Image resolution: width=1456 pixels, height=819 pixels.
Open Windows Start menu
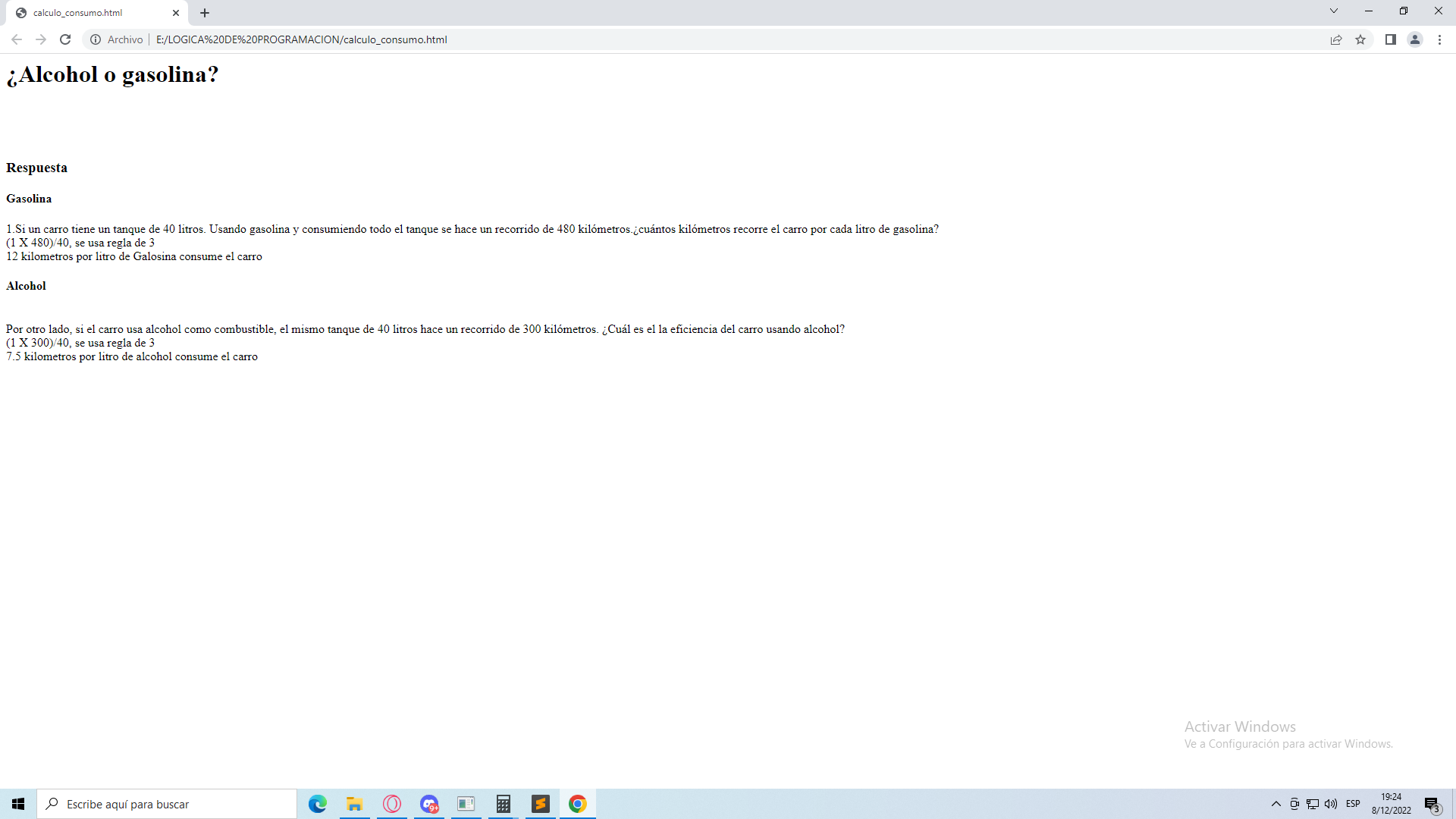pyautogui.click(x=18, y=804)
